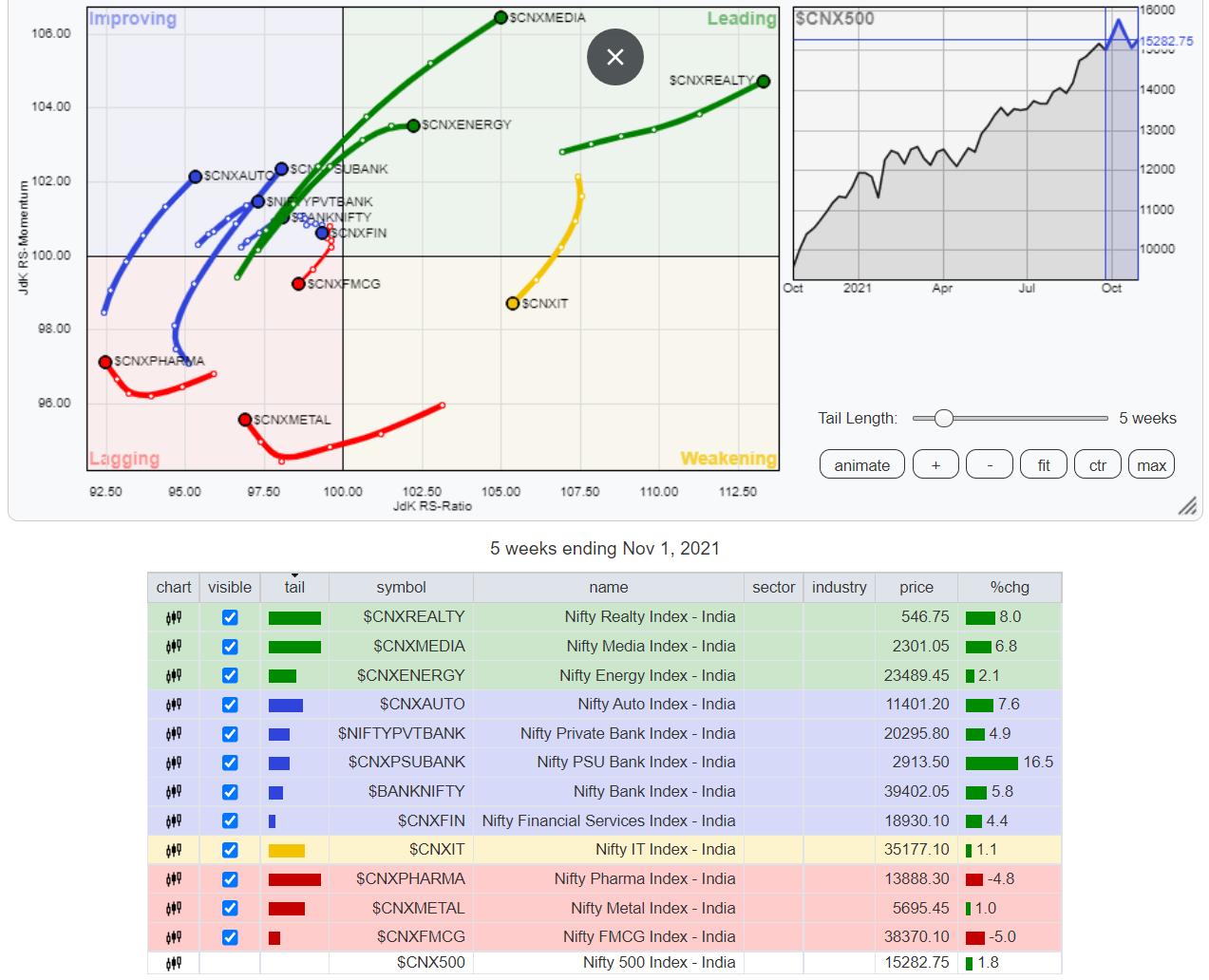Open chart icon for $CNXPHARMA row
1209x980 pixels.
(174, 879)
